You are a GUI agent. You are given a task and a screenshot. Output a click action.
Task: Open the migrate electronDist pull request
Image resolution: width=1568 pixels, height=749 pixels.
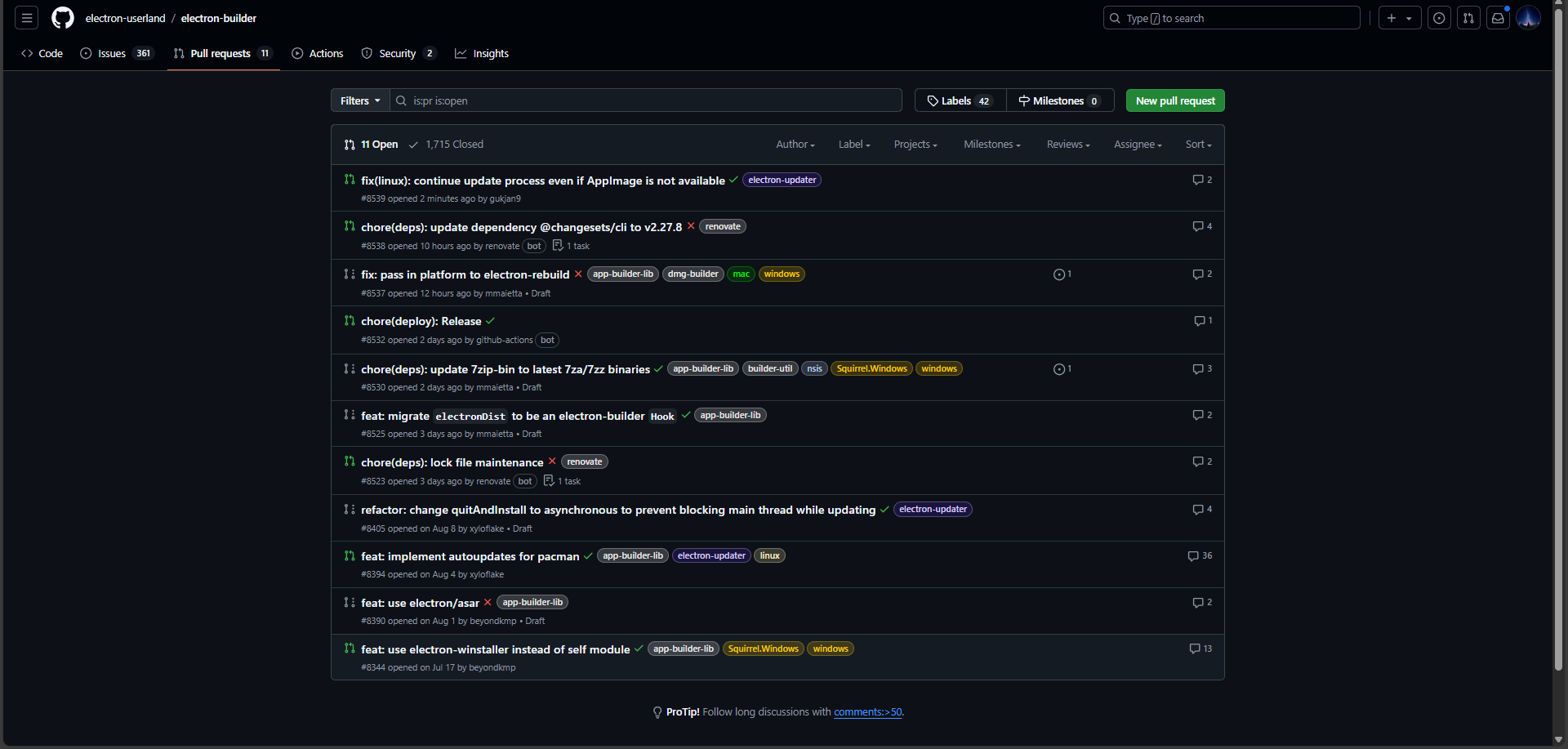519,416
